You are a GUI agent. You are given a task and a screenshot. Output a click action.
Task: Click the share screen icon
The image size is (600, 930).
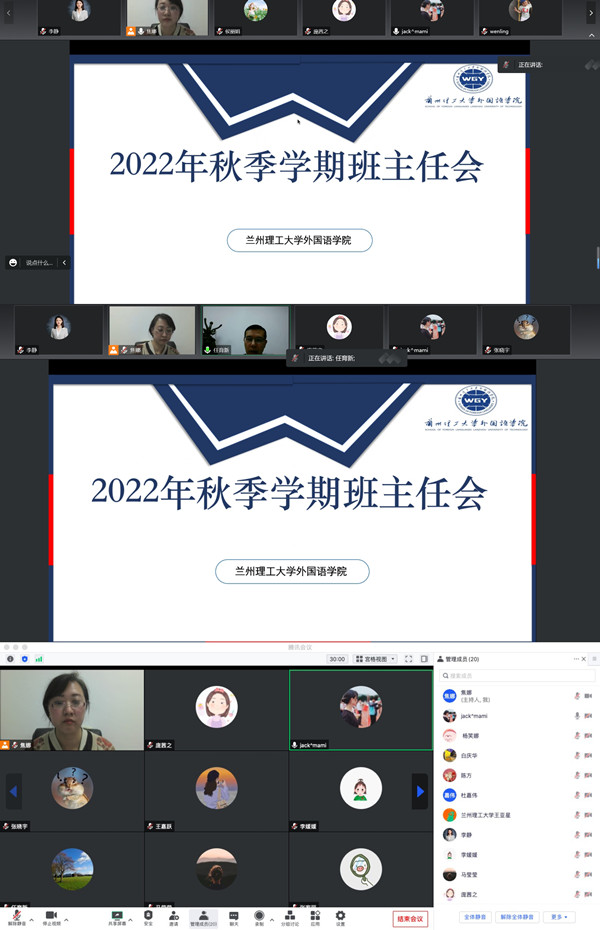[x=117, y=915]
